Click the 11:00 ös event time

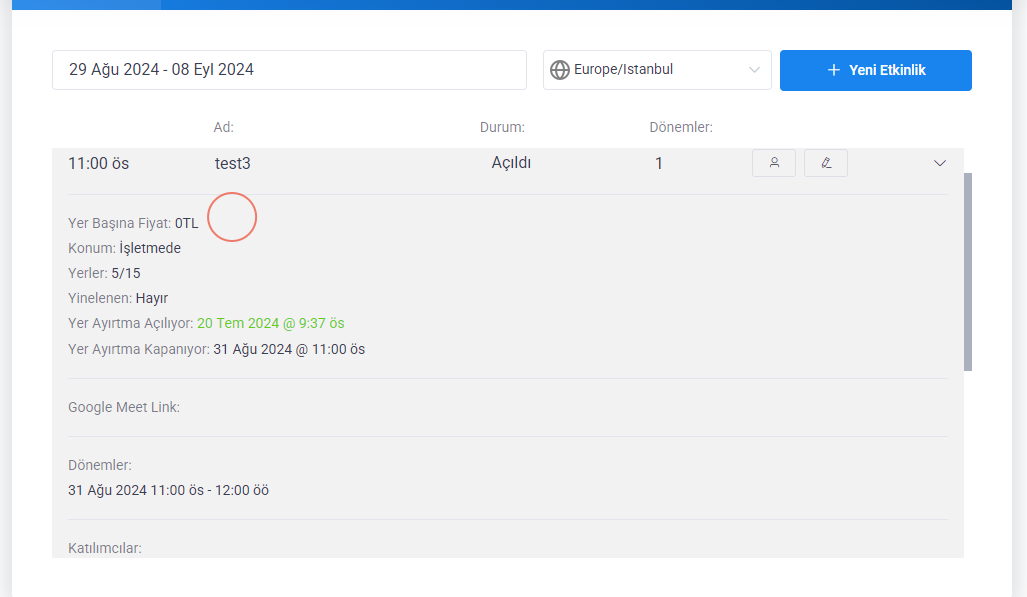[98, 163]
